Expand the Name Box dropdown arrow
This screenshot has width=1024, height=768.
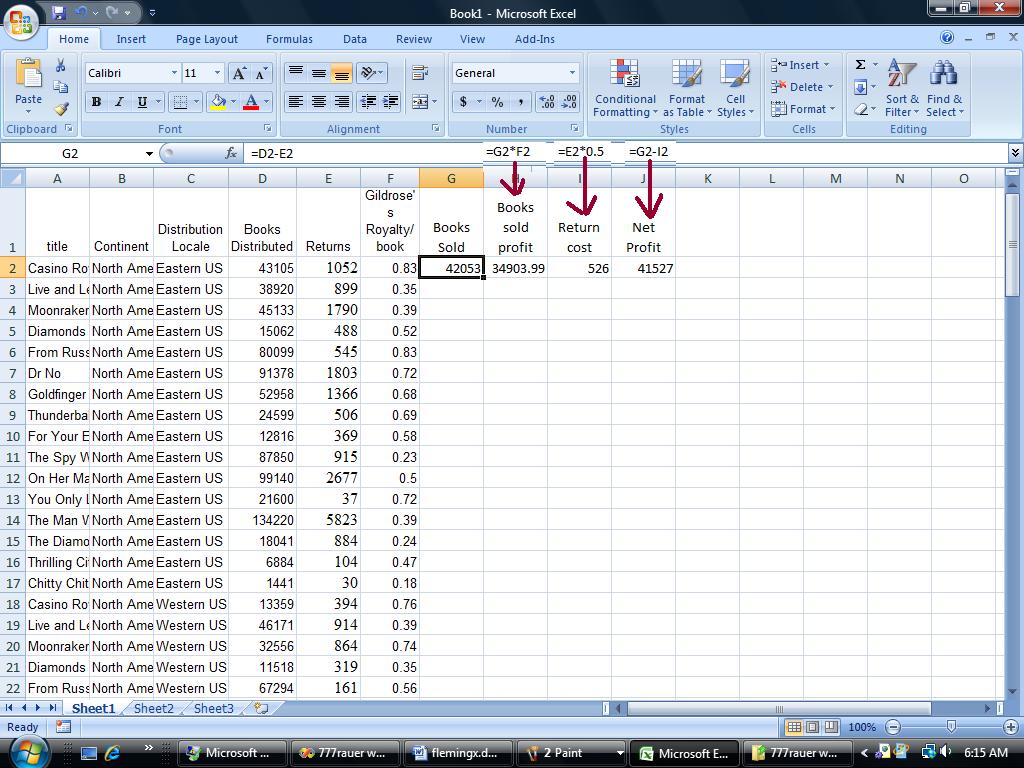[x=149, y=153]
